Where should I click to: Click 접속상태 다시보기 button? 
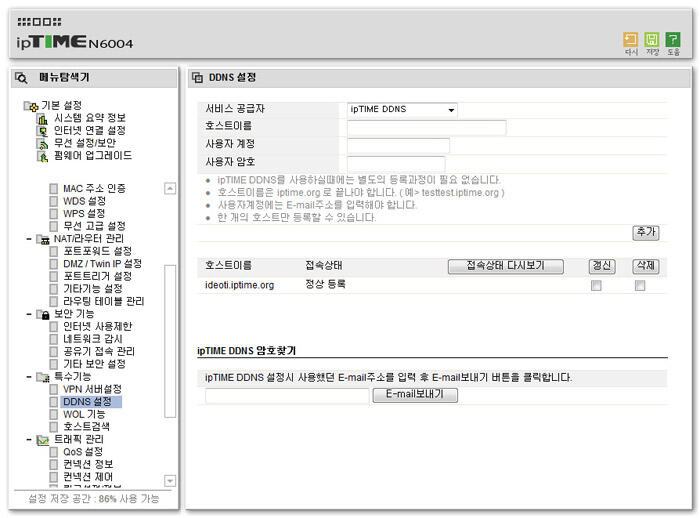(x=506, y=267)
